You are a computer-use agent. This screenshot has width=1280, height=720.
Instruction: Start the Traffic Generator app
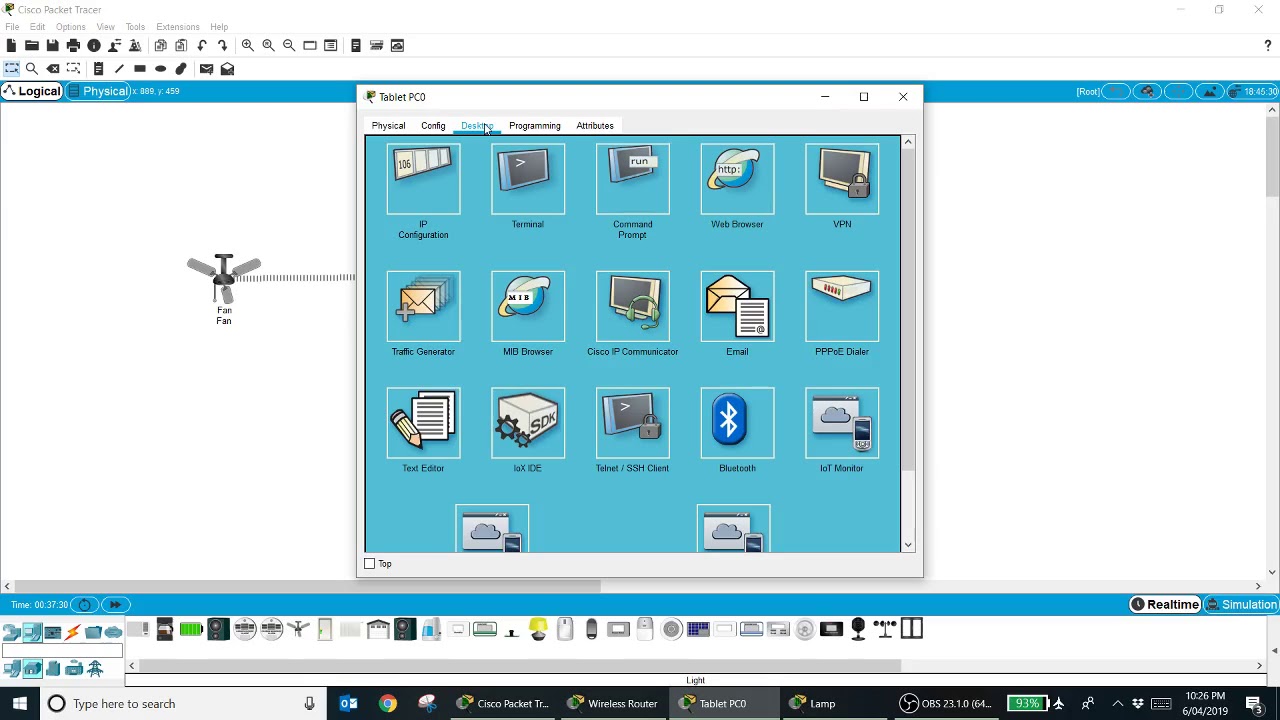(423, 306)
